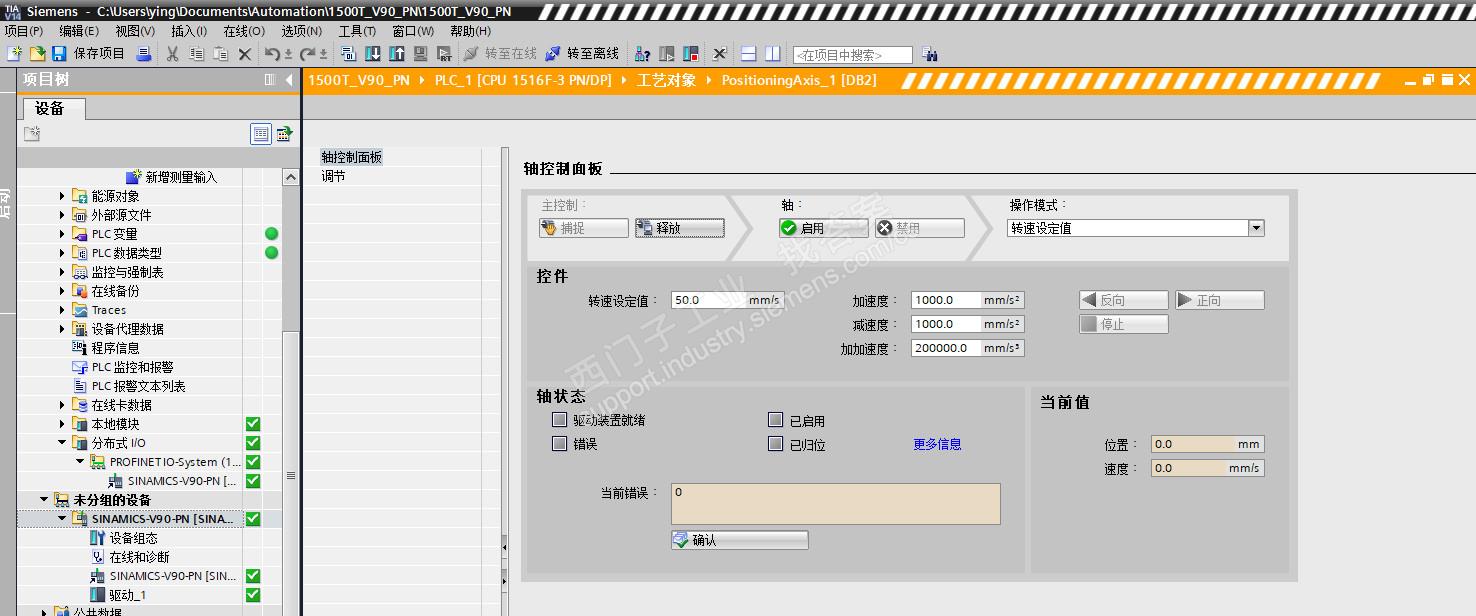Viewport: 1476px width, 616px height.
Task: Collapse the 未分组的设备 node
Action: point(44,500)
